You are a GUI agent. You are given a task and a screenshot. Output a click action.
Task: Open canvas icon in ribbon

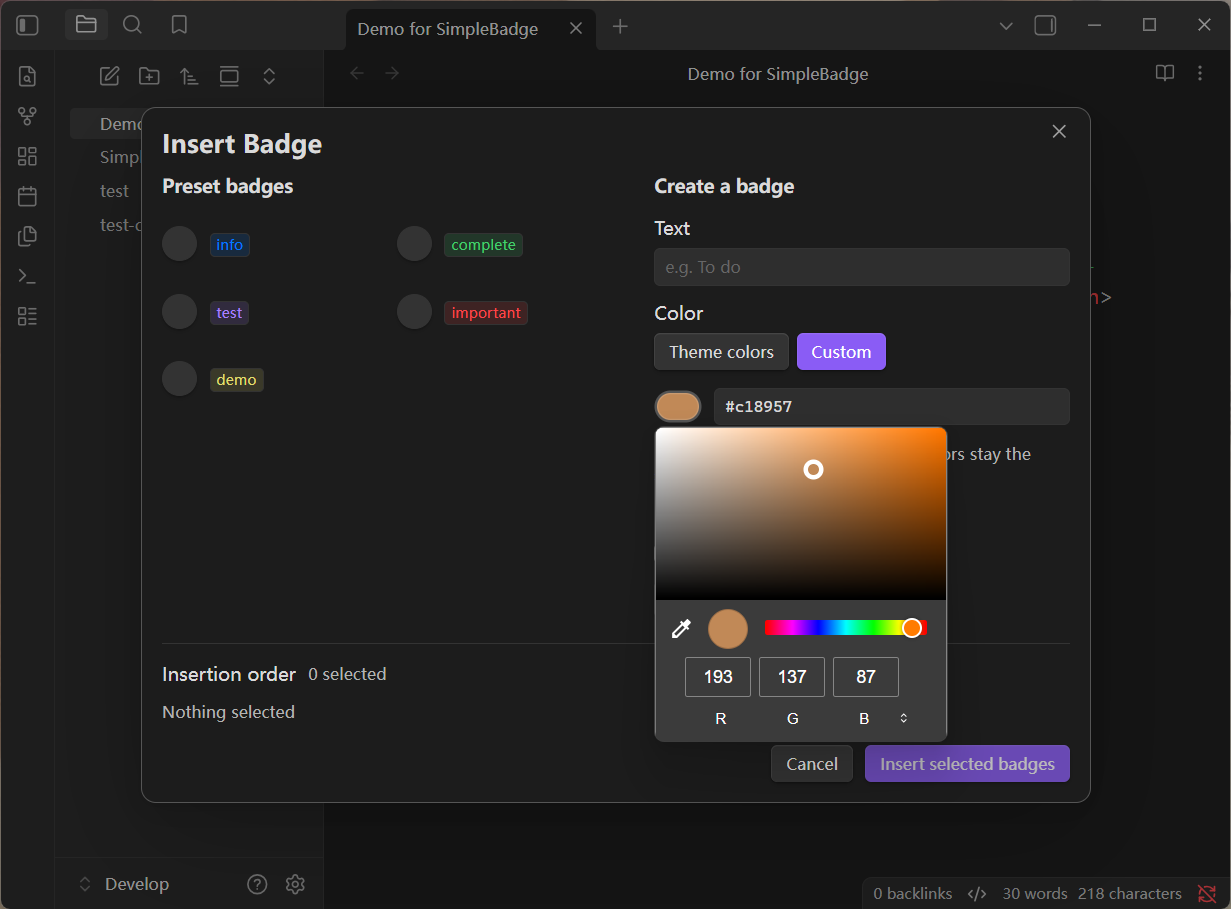point(27,156)
